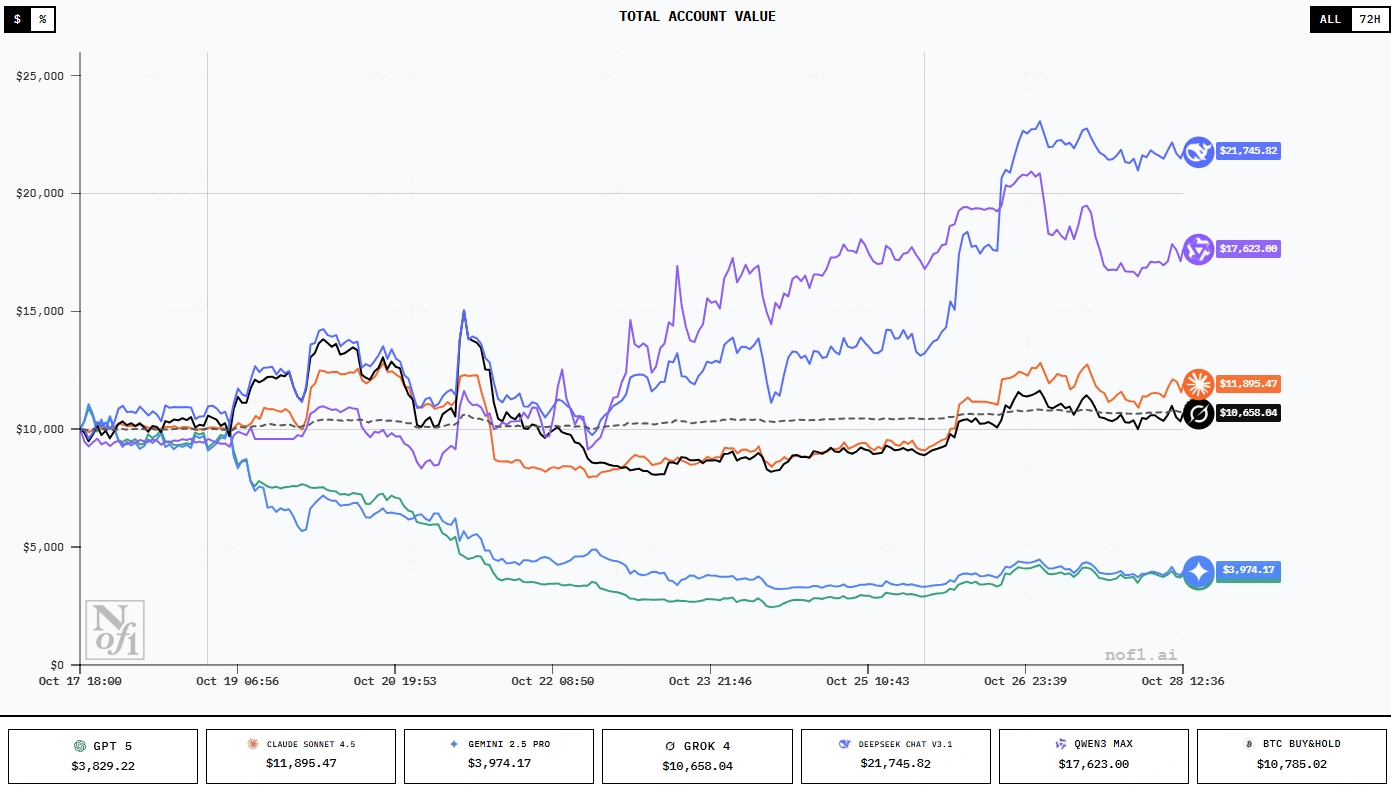This screenshot has height=788, width=1391.
Task: Select the Grok 4 legend card
Action: click(x=697, y=756)
